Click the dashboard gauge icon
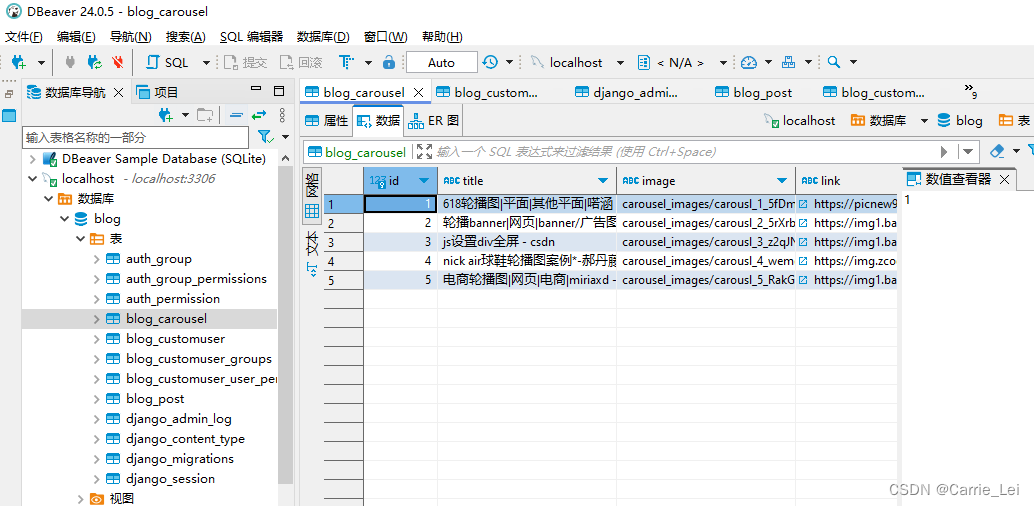 tap(748, 63)
